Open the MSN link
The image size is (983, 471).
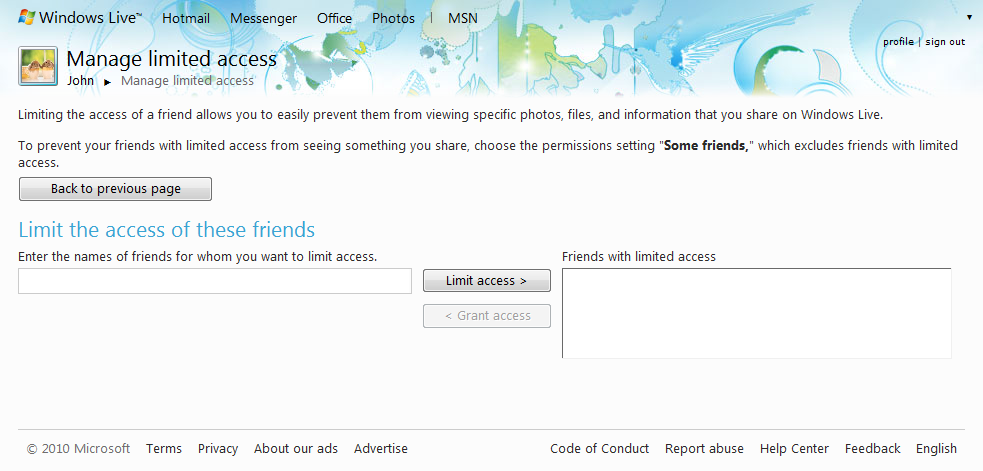coord(463,18)
